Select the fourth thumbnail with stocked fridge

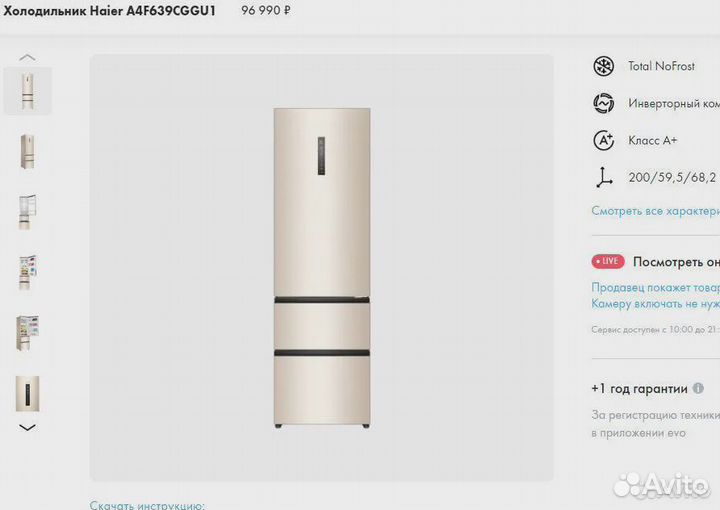[x=27, y=273]
